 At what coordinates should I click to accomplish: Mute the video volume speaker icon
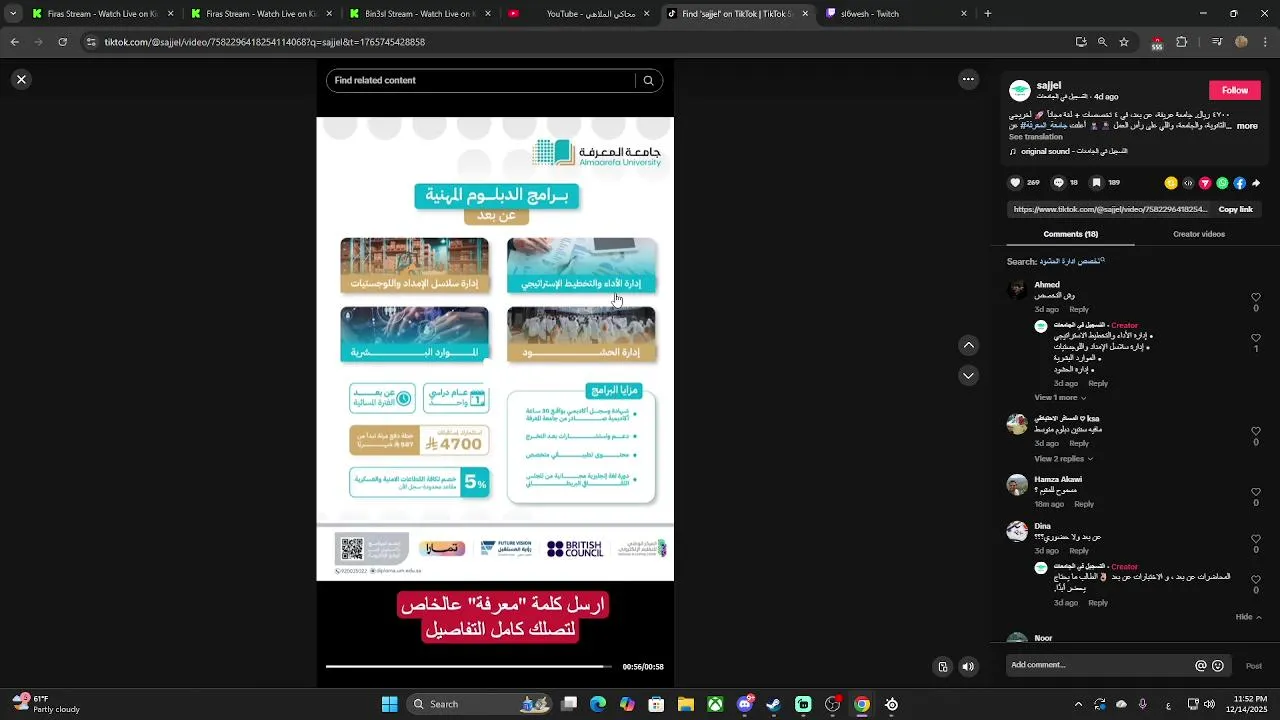click(968, 667)
